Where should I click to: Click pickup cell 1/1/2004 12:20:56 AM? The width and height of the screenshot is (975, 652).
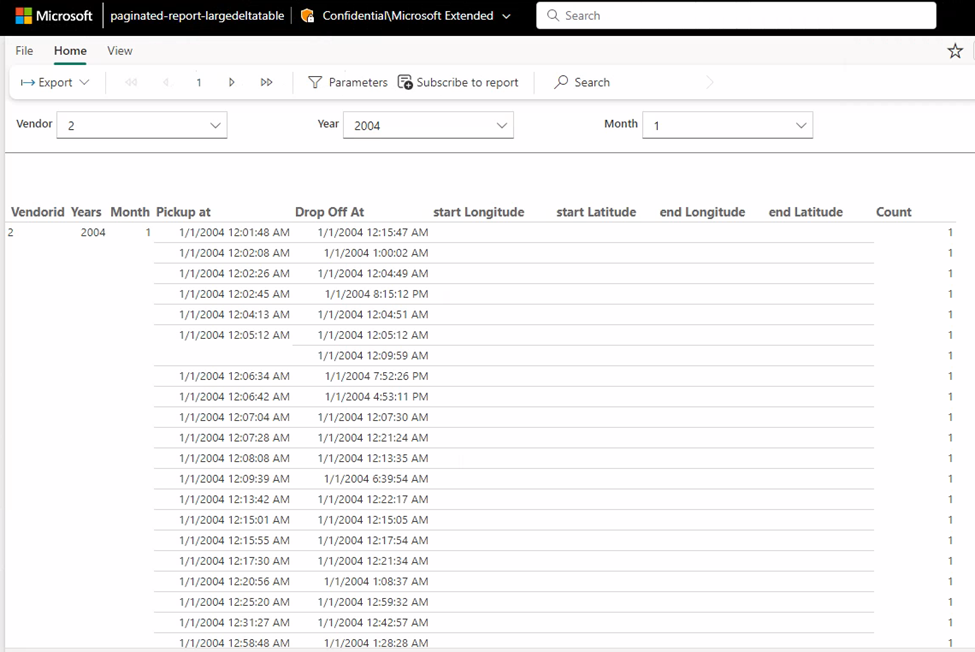pos(234,581)
